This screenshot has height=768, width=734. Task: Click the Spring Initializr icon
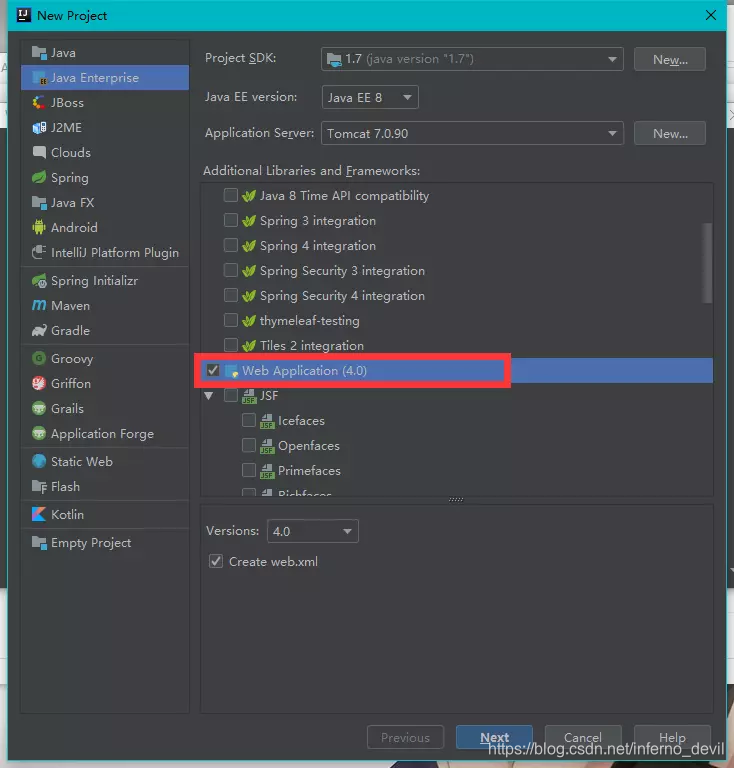pyautogui.click(x=39, y=281)
